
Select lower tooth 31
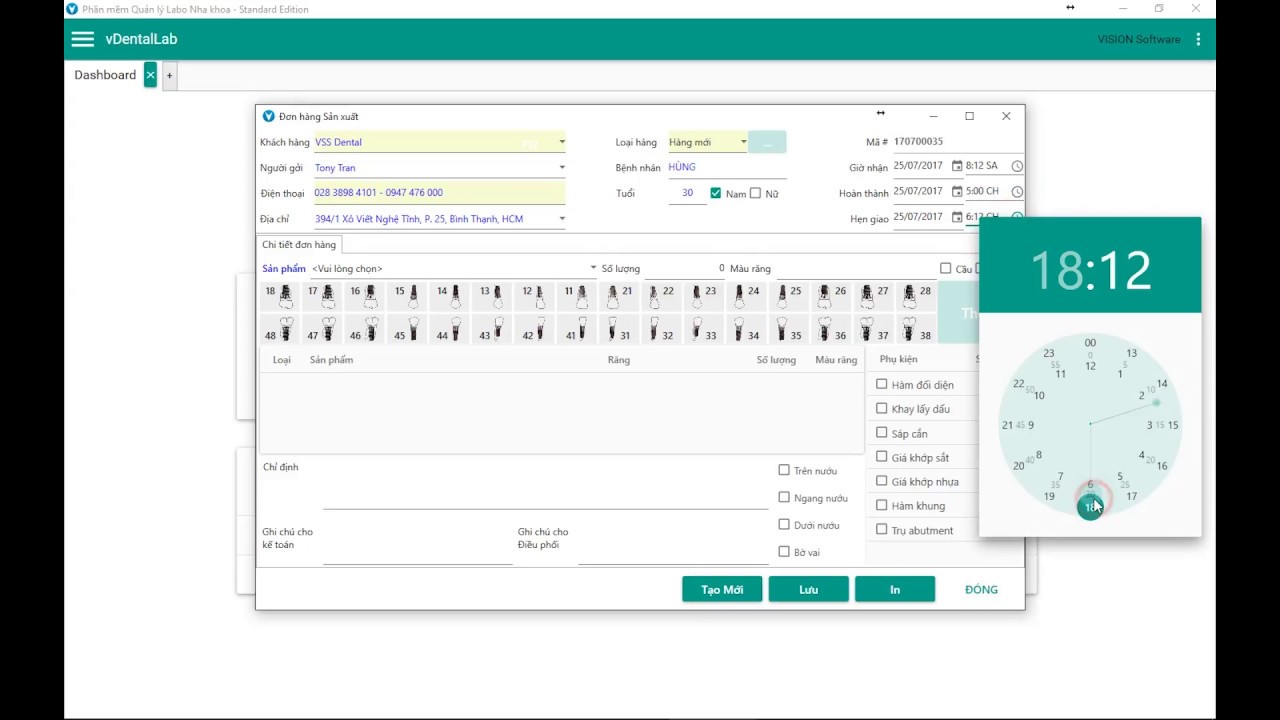[620, 330]
